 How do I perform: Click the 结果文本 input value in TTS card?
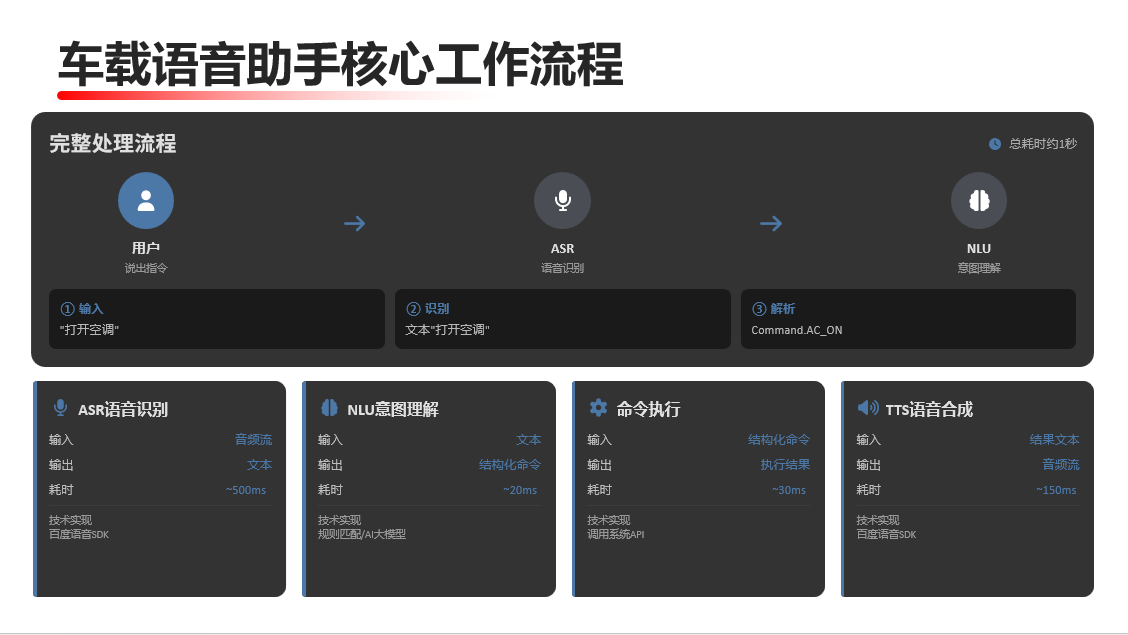tap(1055, 439)
